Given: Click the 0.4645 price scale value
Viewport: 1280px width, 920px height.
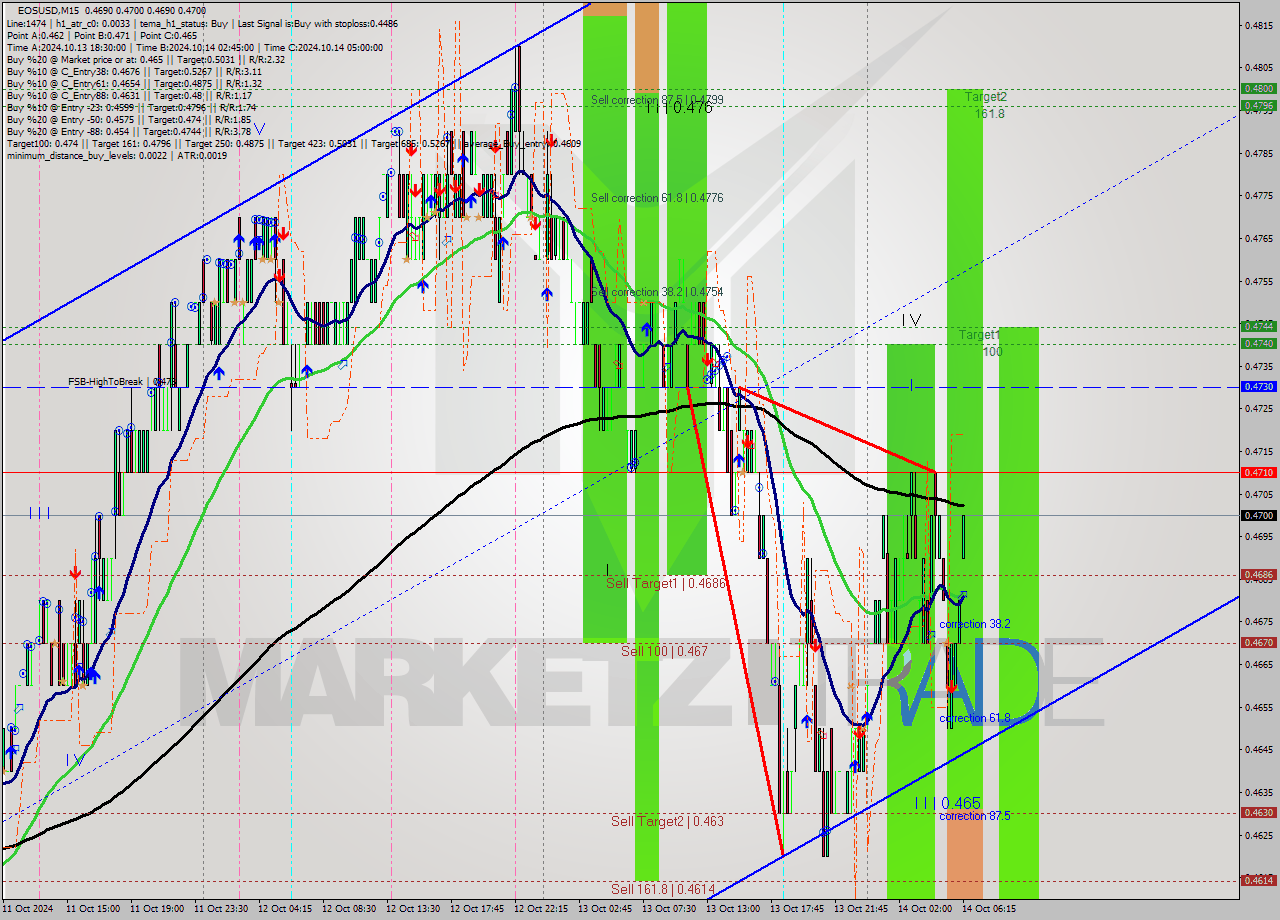Looking at the screenshot, I should pos(1257,749).
